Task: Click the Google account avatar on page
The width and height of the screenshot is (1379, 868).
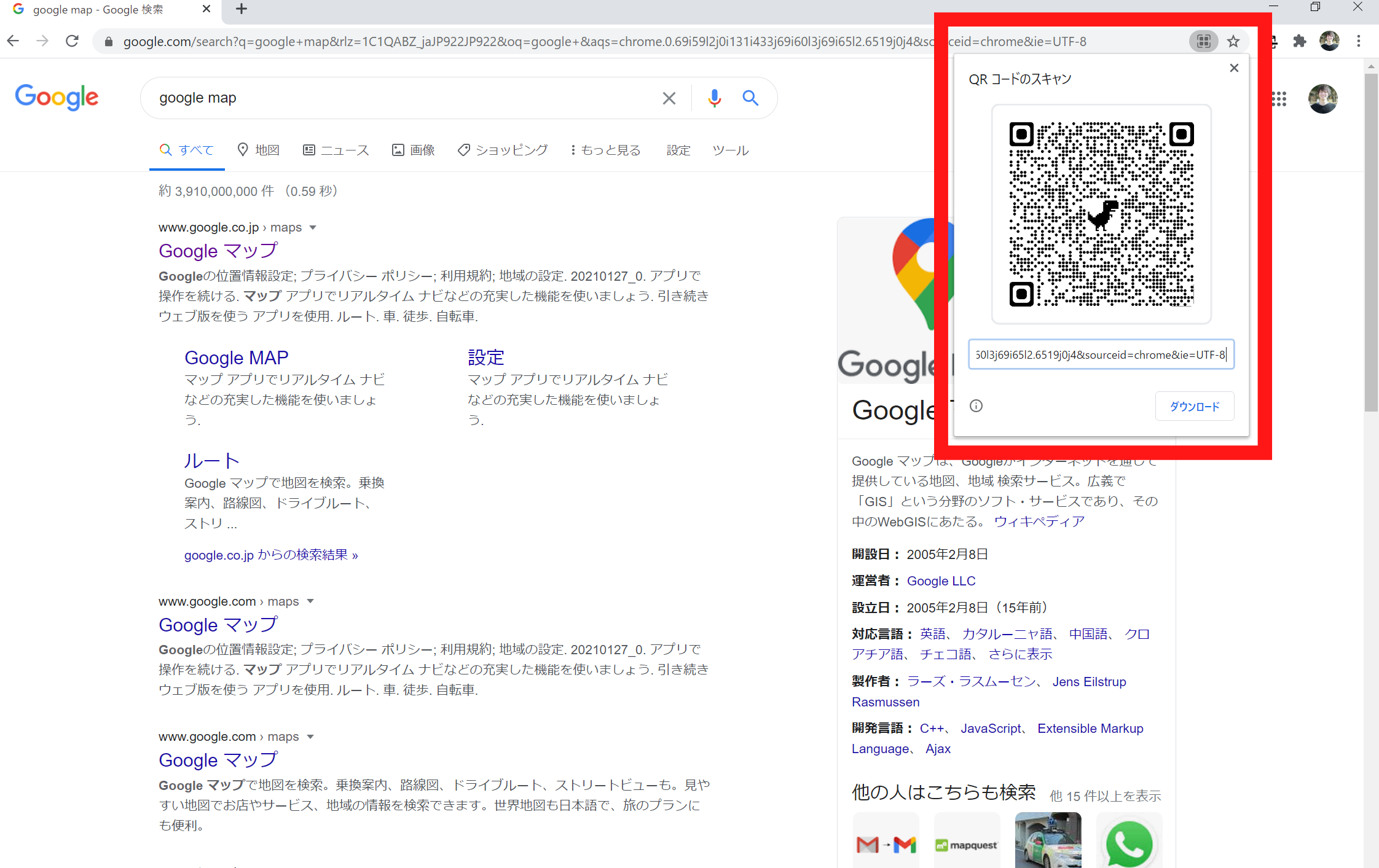Action: click(1322, 99)
